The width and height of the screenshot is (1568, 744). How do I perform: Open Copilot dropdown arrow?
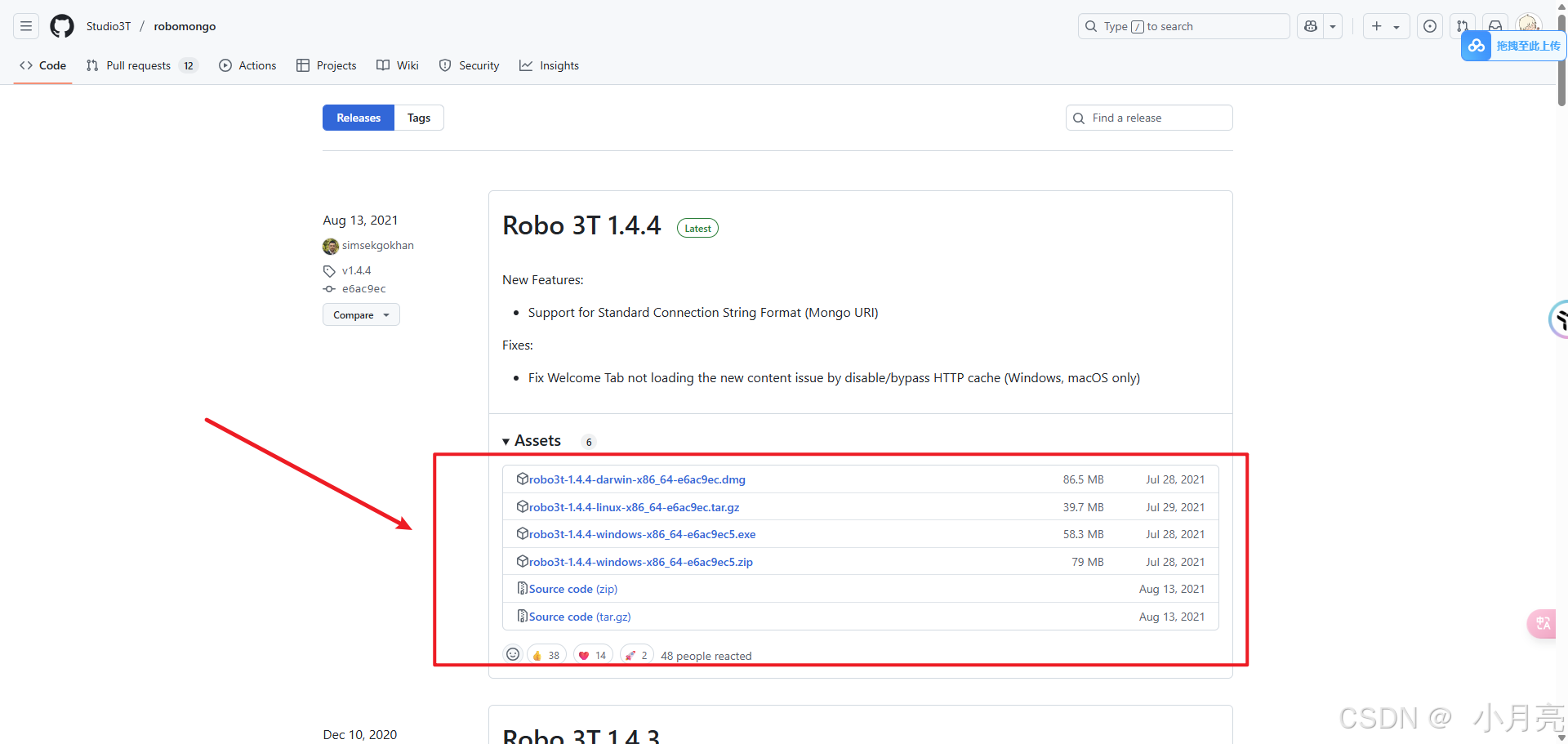pyautogui.click(x=1333, y=26)
